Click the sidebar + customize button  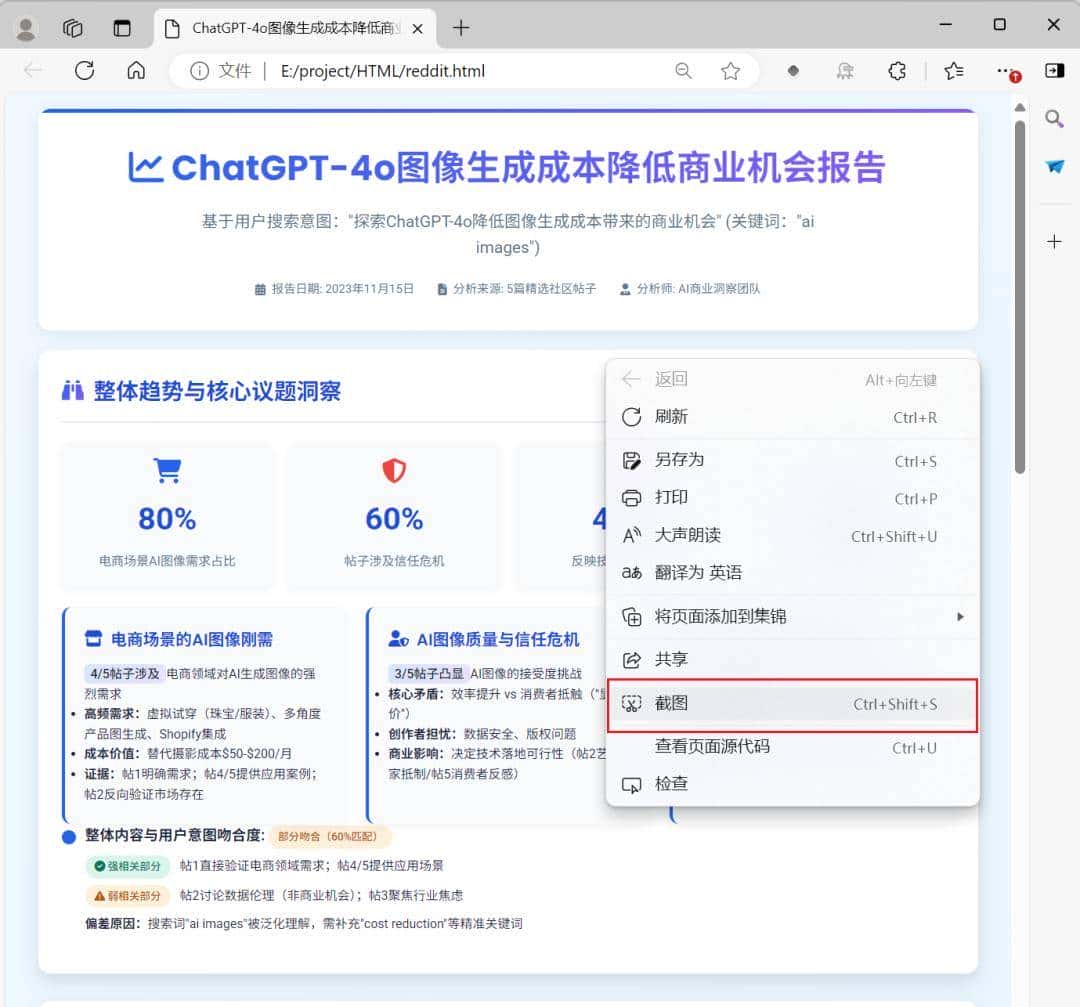(1054, 240)
